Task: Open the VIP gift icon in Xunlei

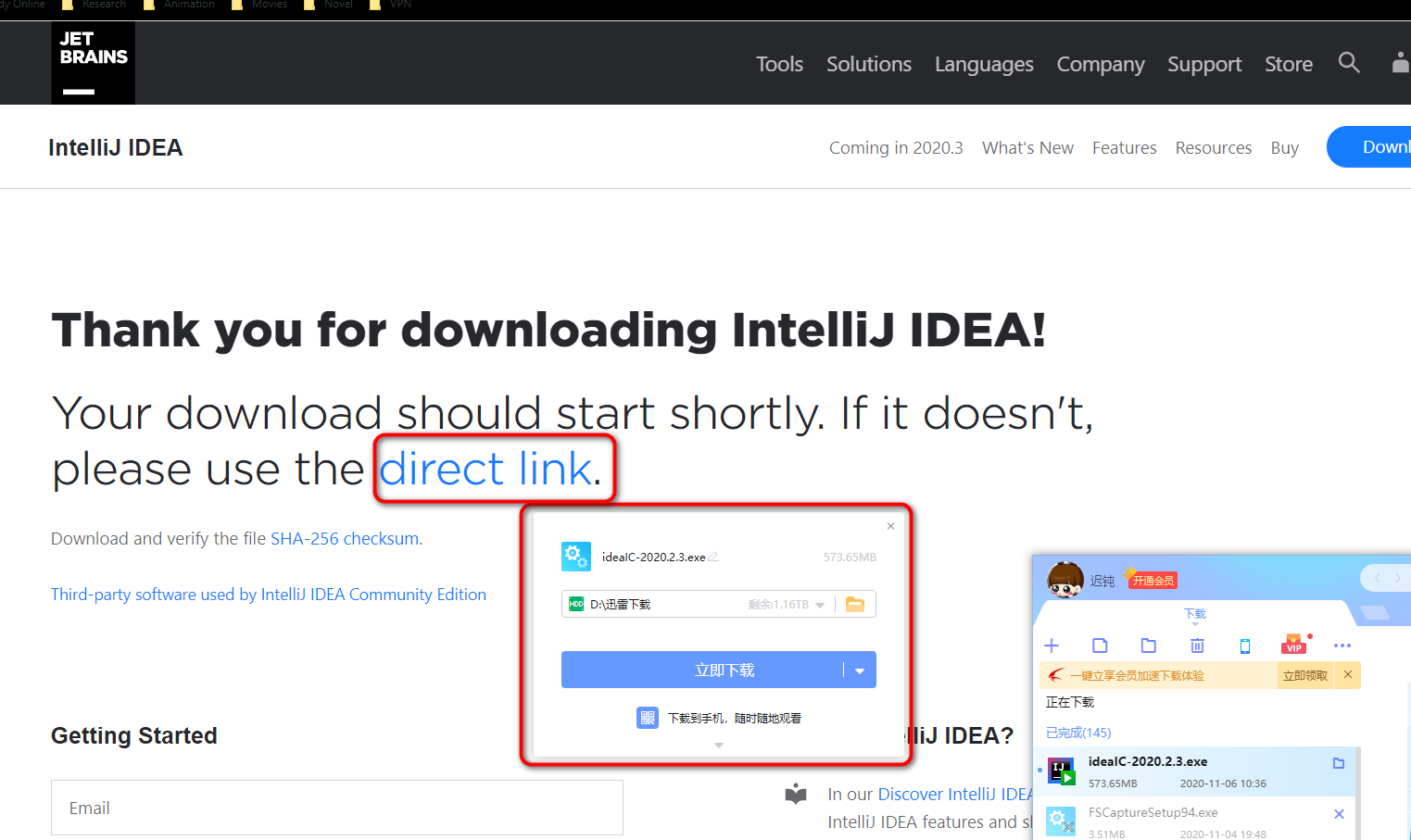Action: tap(1295, 644)
